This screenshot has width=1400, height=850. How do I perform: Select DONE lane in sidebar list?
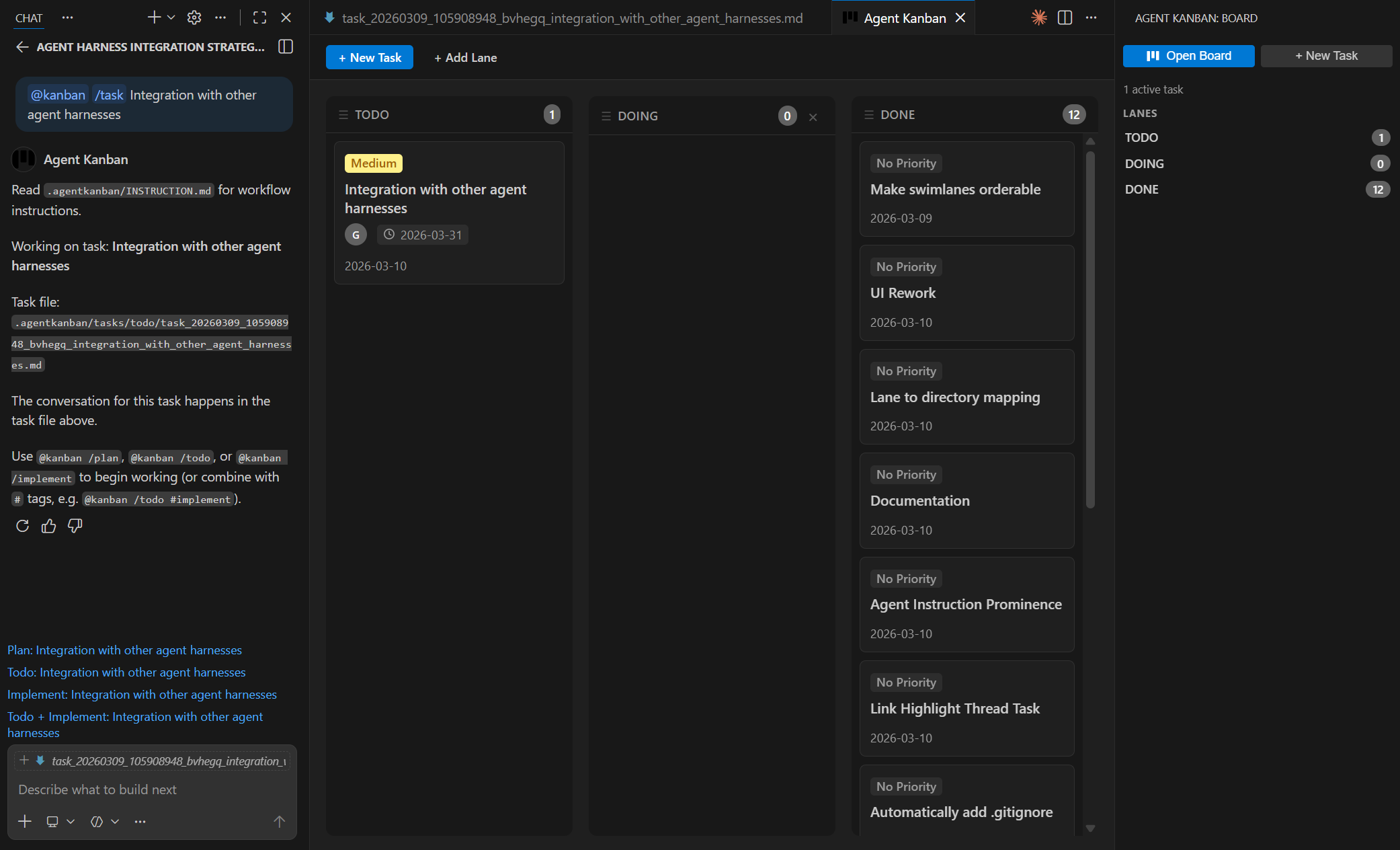coord(1257,190)
